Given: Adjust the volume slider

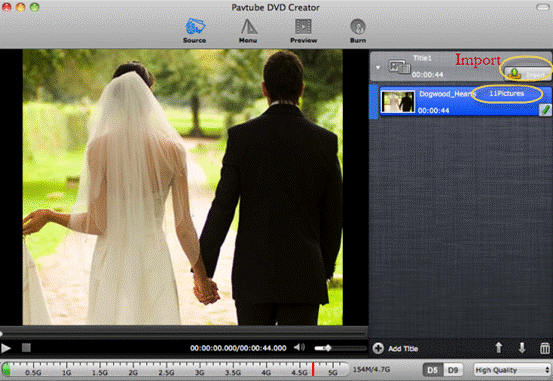Looking at the screenshot, I should click(340, 348).
